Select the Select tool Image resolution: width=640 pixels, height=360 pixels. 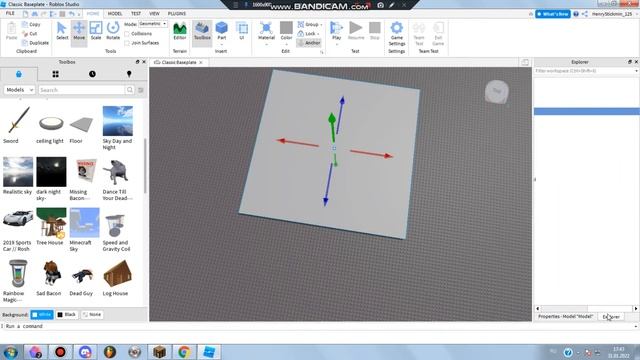pos(62,31)
